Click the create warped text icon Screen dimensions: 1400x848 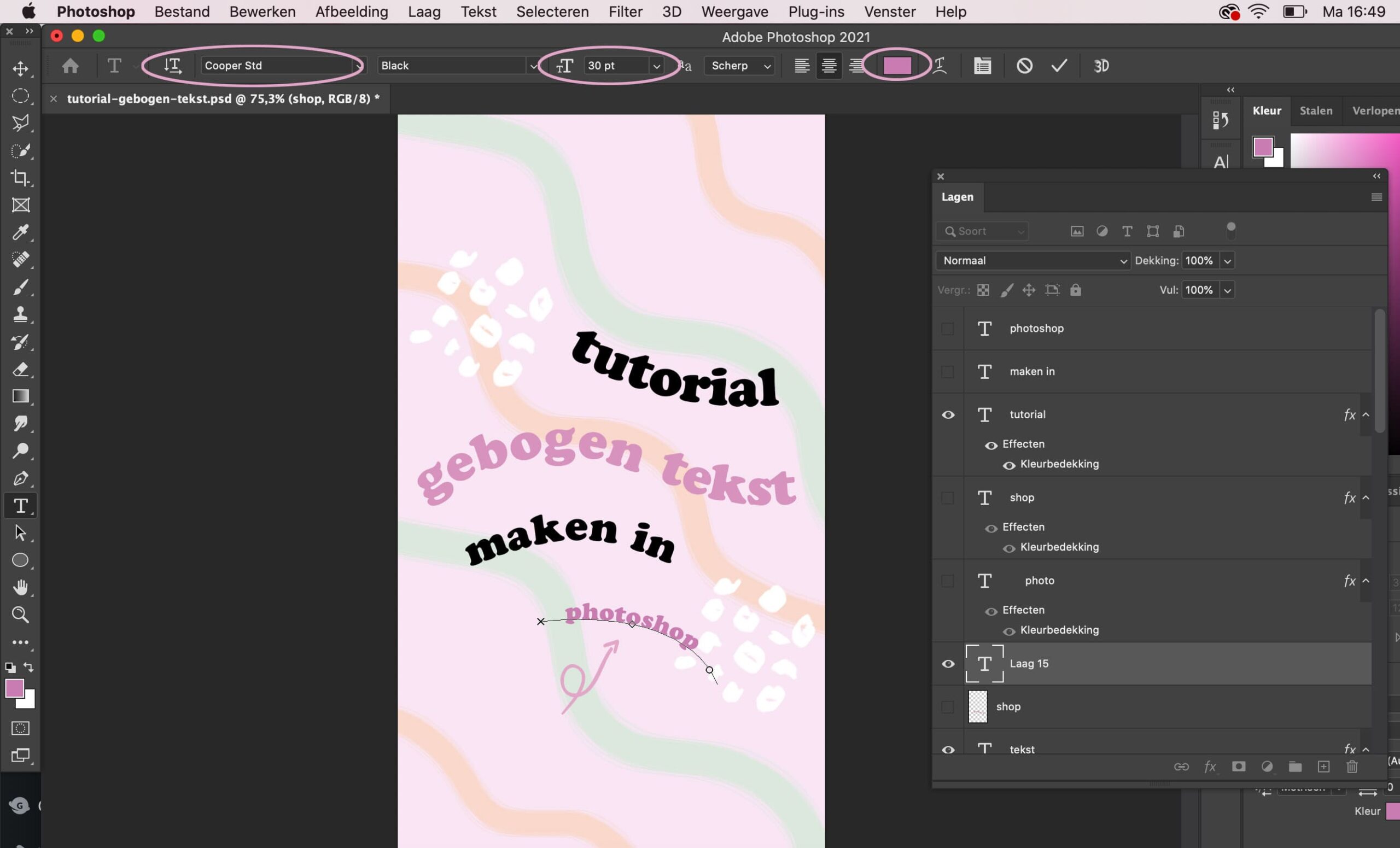click(940, 66)
